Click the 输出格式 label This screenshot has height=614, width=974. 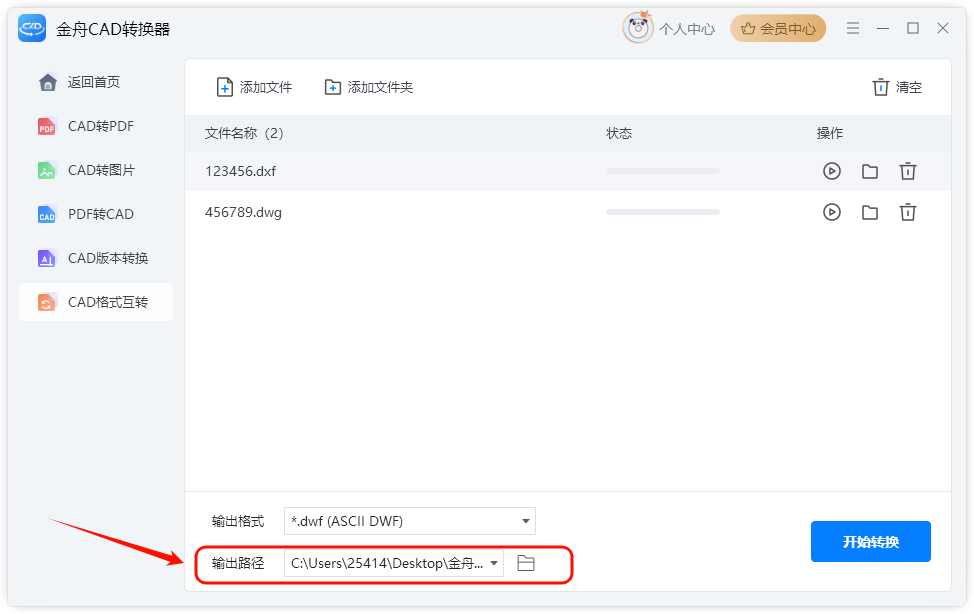238,521
